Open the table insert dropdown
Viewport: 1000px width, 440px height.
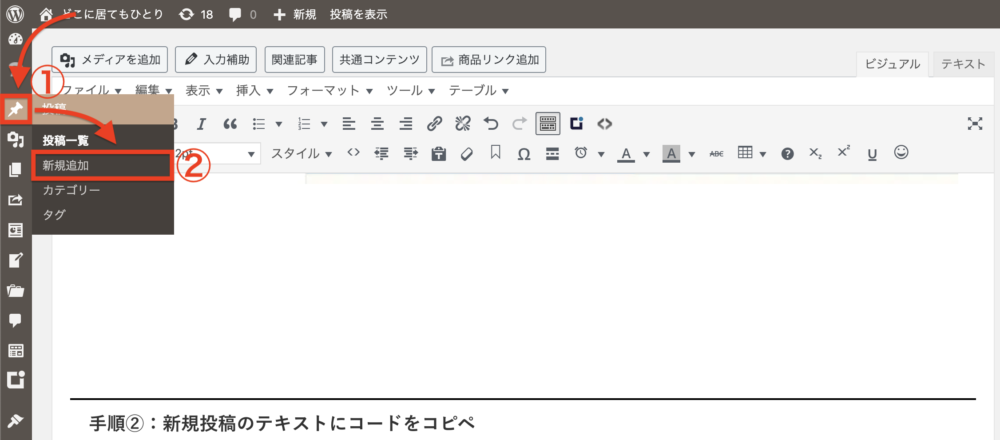(x=751, y=154)
